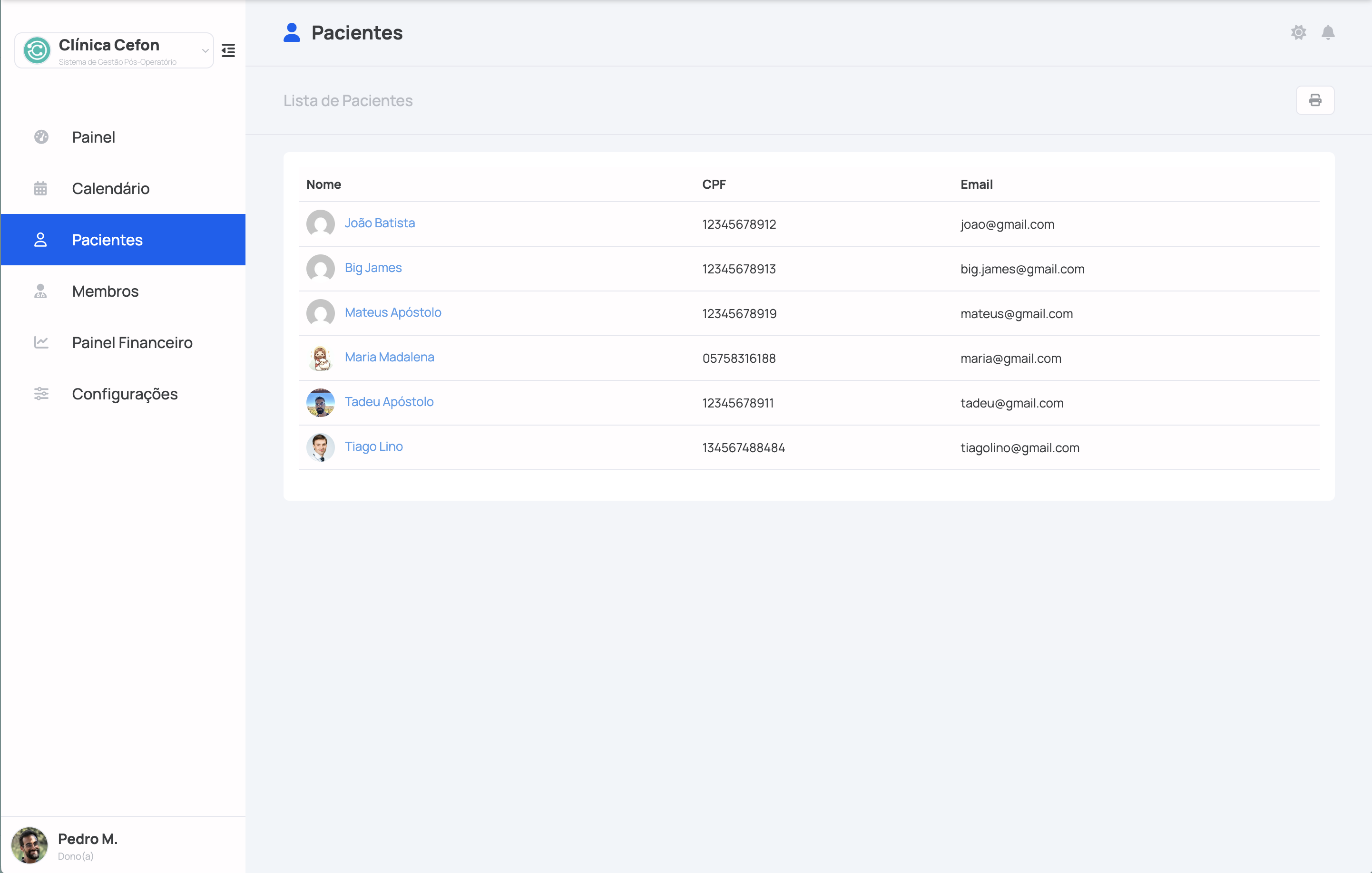Open the settings gear in the top bar
Screen dimensions: 1372x873
pos(1299,32)
